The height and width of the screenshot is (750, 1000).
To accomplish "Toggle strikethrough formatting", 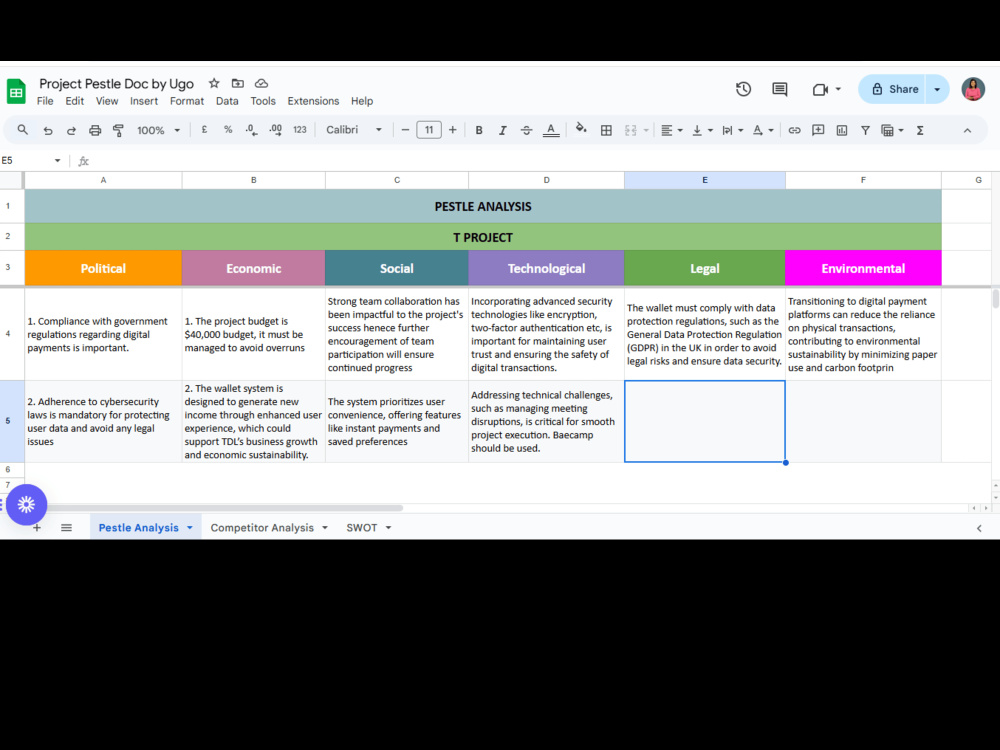I will 526,130.
